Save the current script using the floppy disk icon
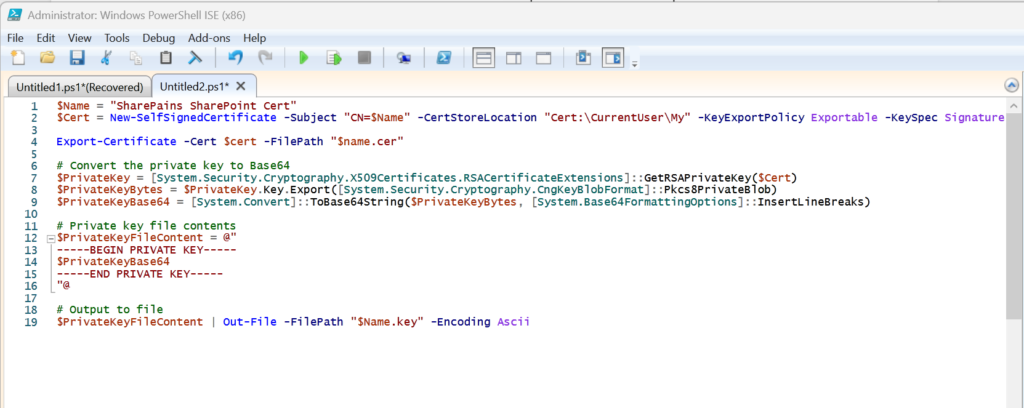 [78, 58]
